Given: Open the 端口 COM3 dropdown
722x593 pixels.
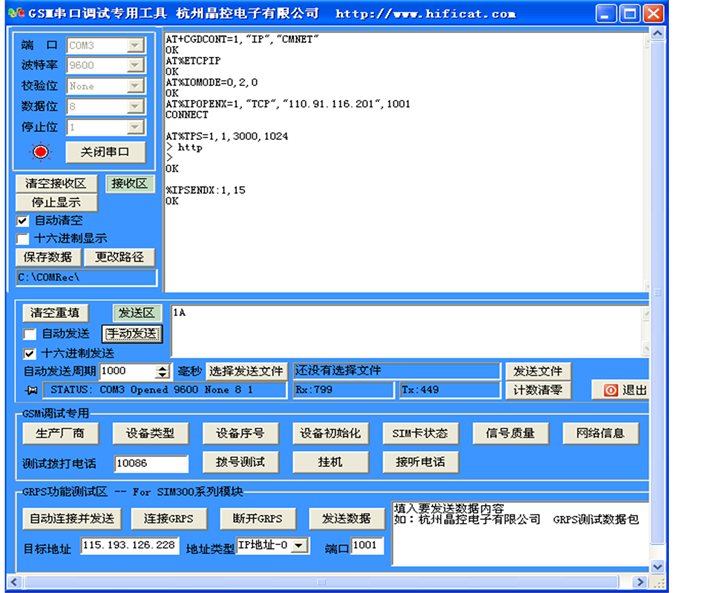Looking at the screenshot, I should click(x=135, y=46).
